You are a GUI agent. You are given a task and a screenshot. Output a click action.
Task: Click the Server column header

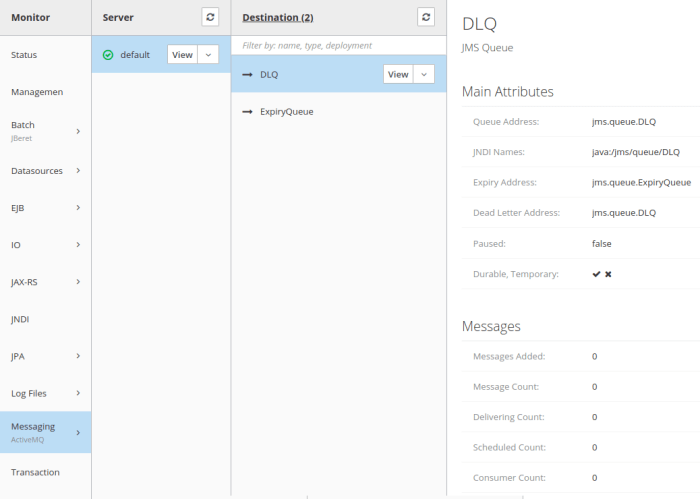click(118, 17)
